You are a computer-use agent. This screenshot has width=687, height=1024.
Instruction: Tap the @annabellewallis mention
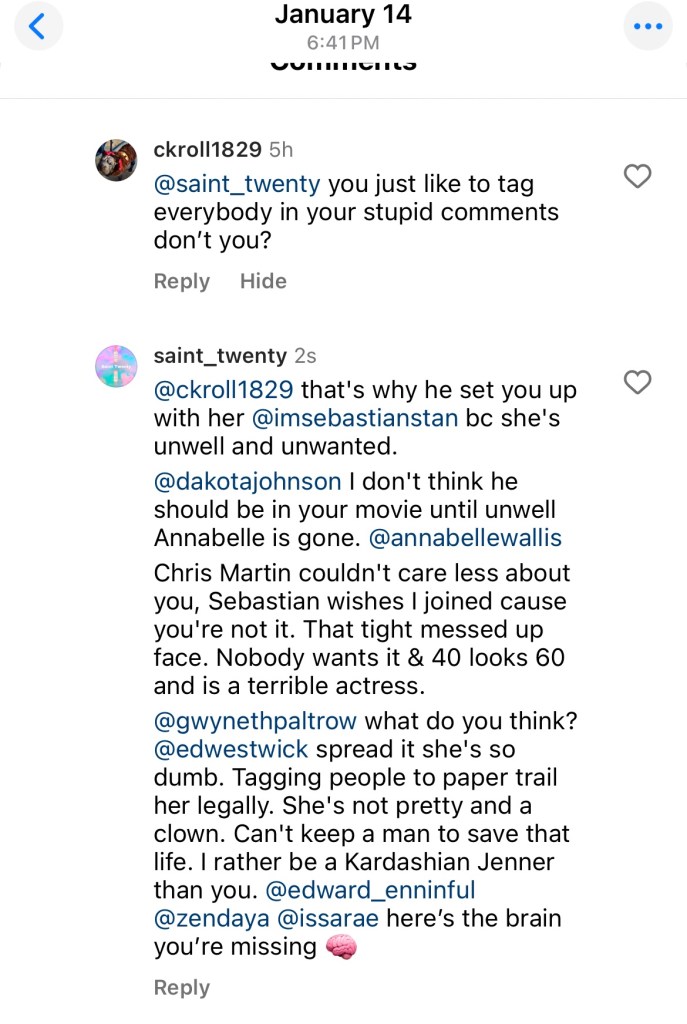pyautogui.click(x=465, y=538)
